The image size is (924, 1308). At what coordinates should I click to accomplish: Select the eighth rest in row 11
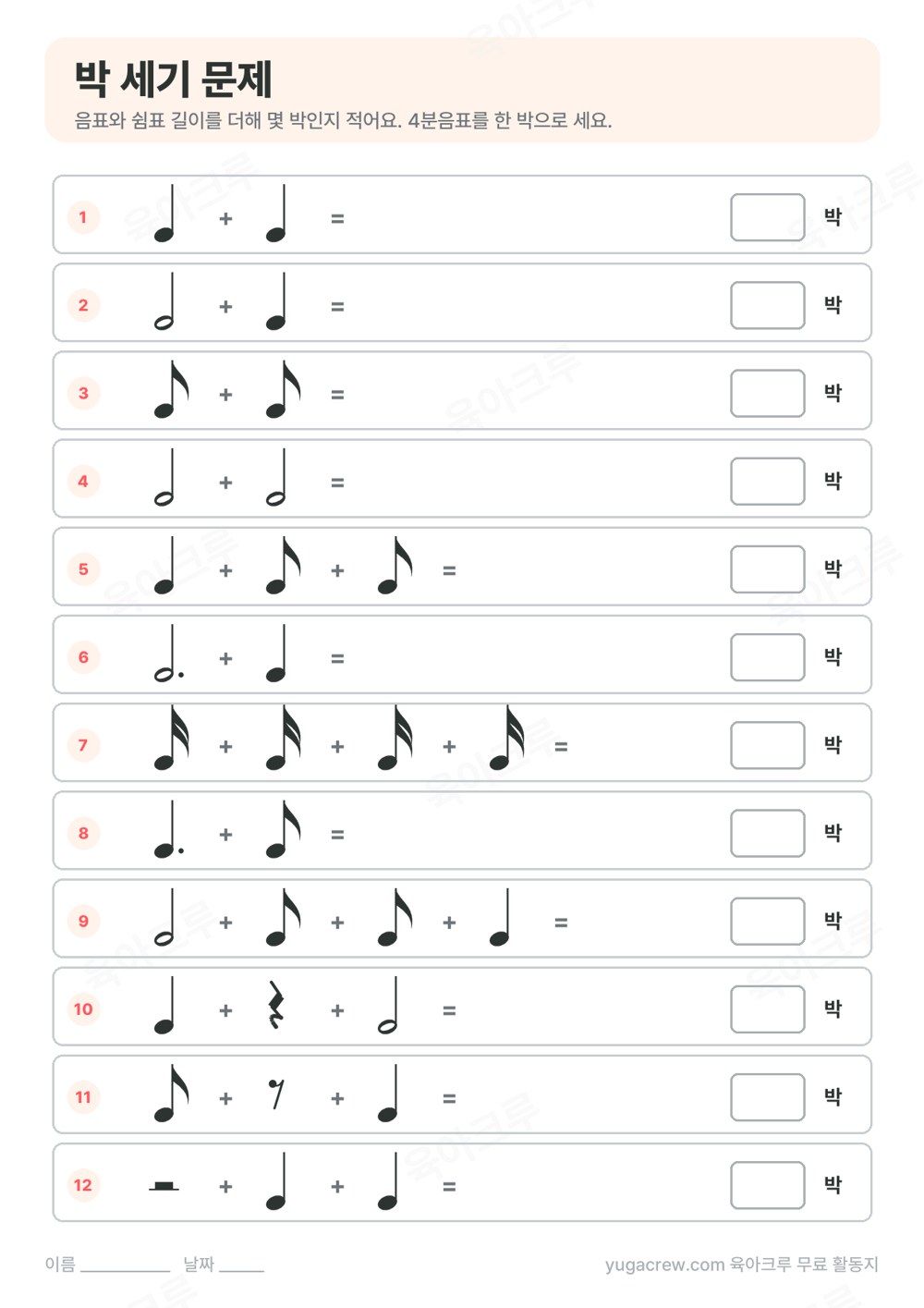pyautogui.click(x=275, y=1094)
